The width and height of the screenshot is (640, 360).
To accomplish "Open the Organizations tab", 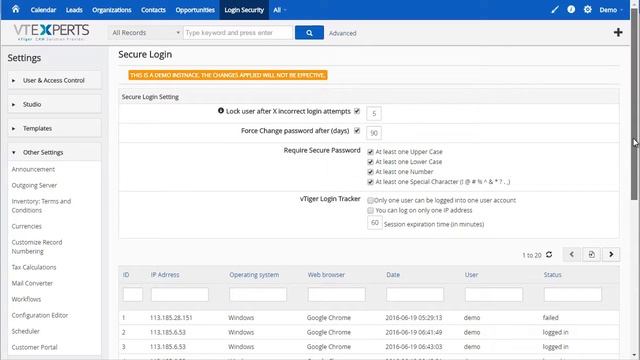I will 112,10.
